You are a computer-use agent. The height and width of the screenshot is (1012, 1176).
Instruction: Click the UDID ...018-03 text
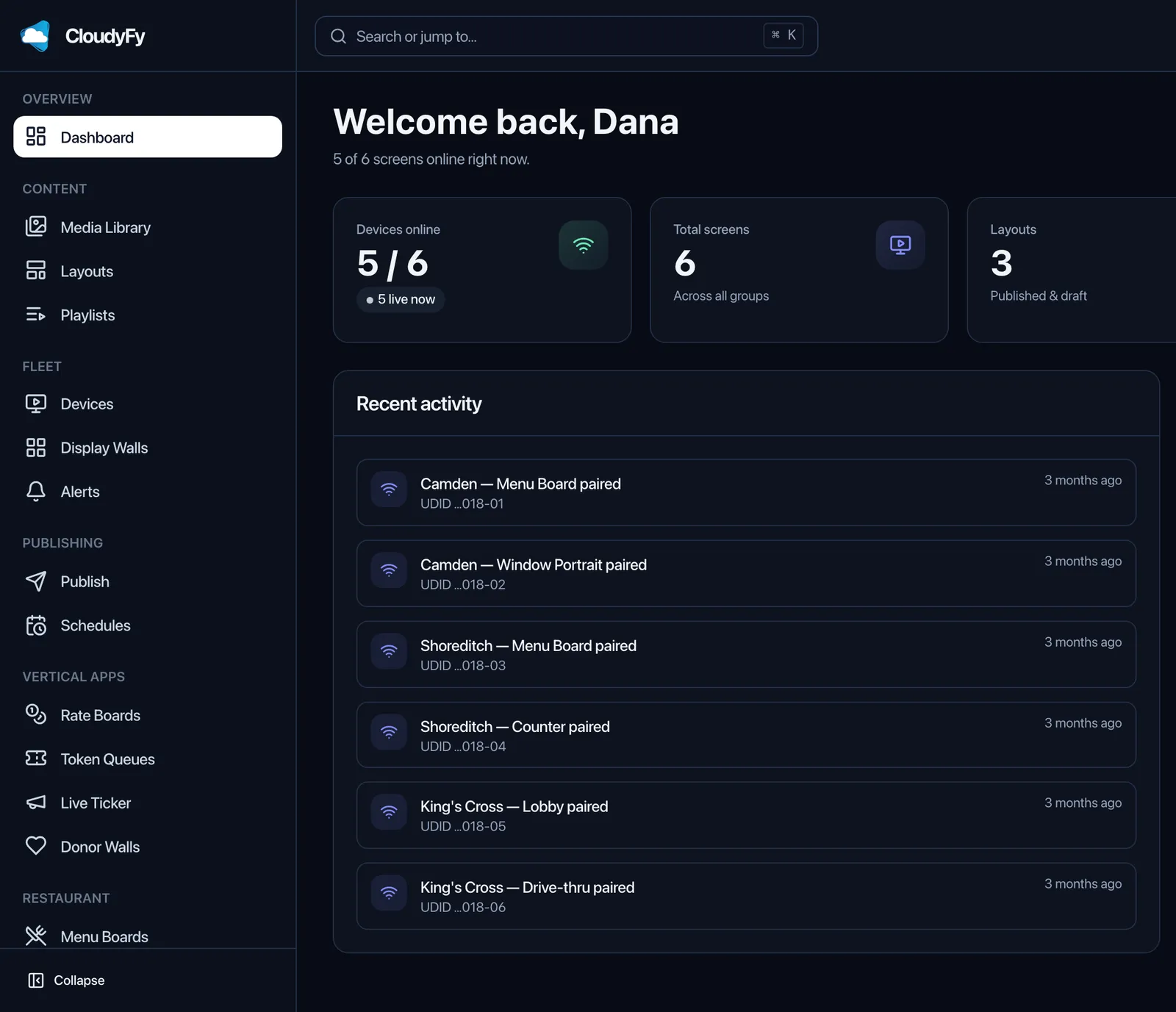point(463,665)
